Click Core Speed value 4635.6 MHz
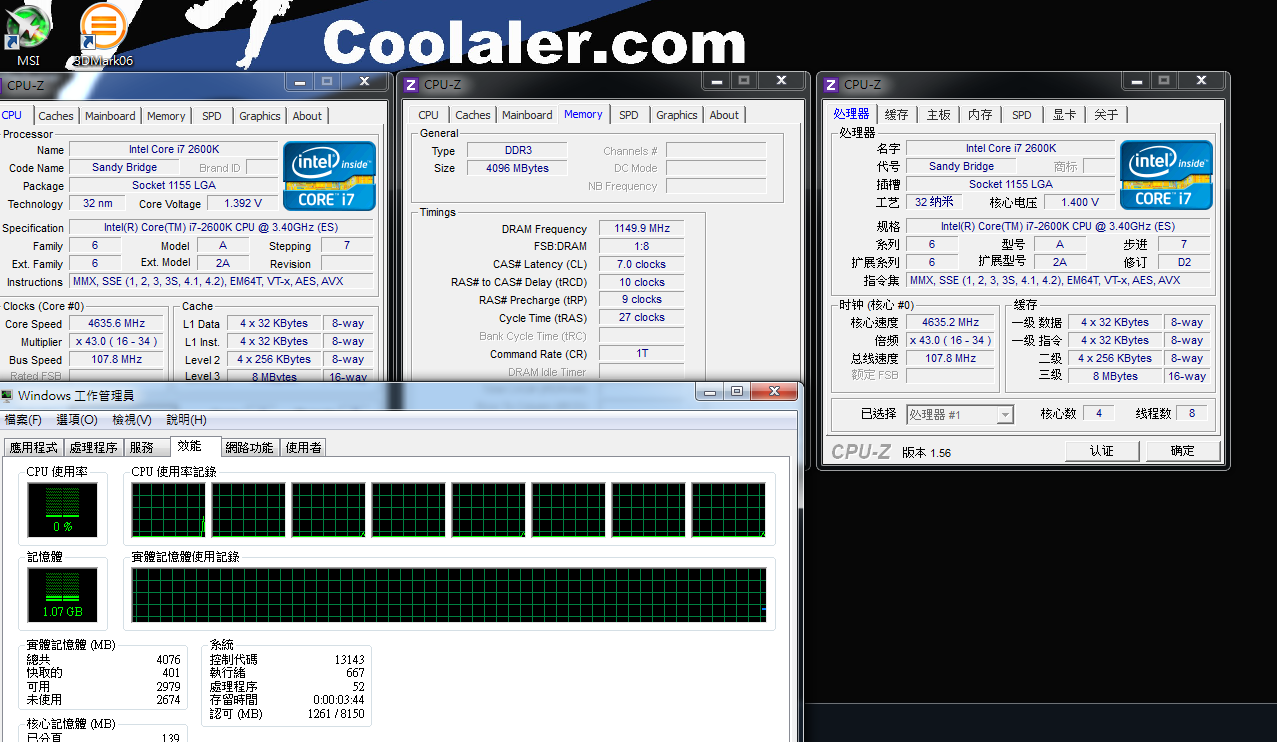This screenshot has height=742, width=1277. (x=117, y=324)
